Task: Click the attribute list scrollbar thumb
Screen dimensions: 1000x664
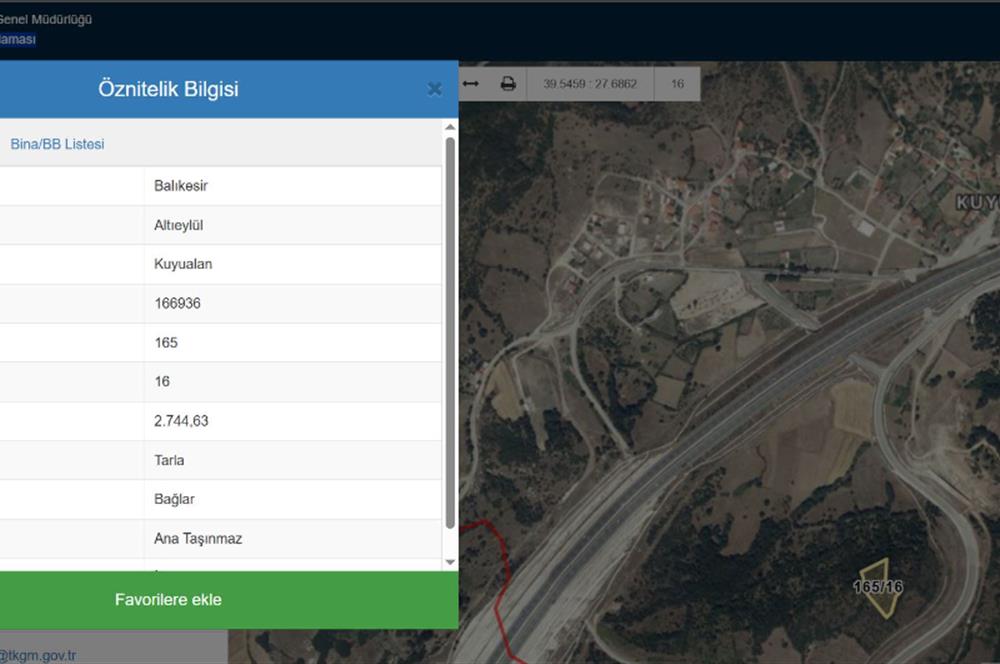Action: pyautogui.click(x=450, y=330)
